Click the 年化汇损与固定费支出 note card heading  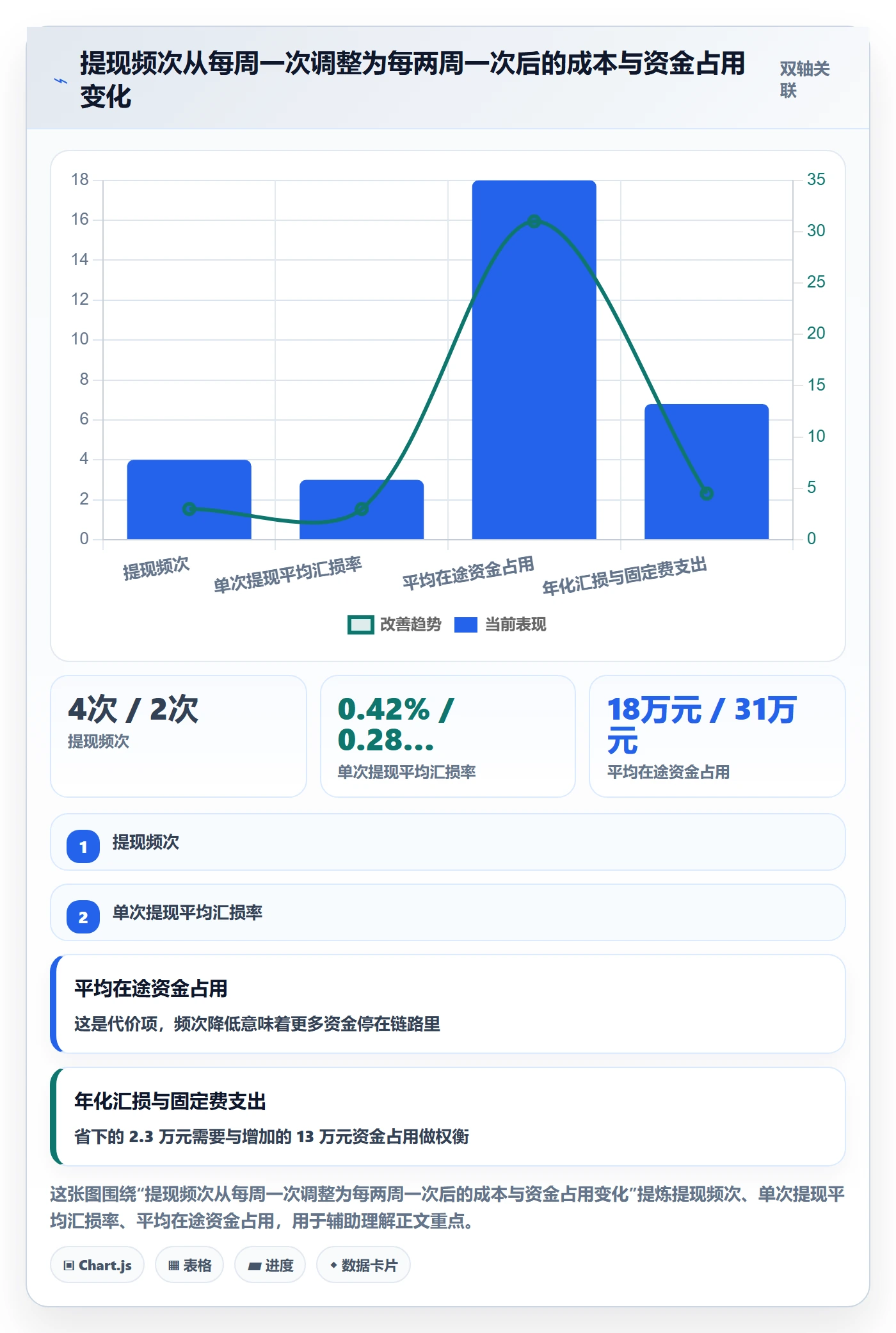tap(170, 1101)
